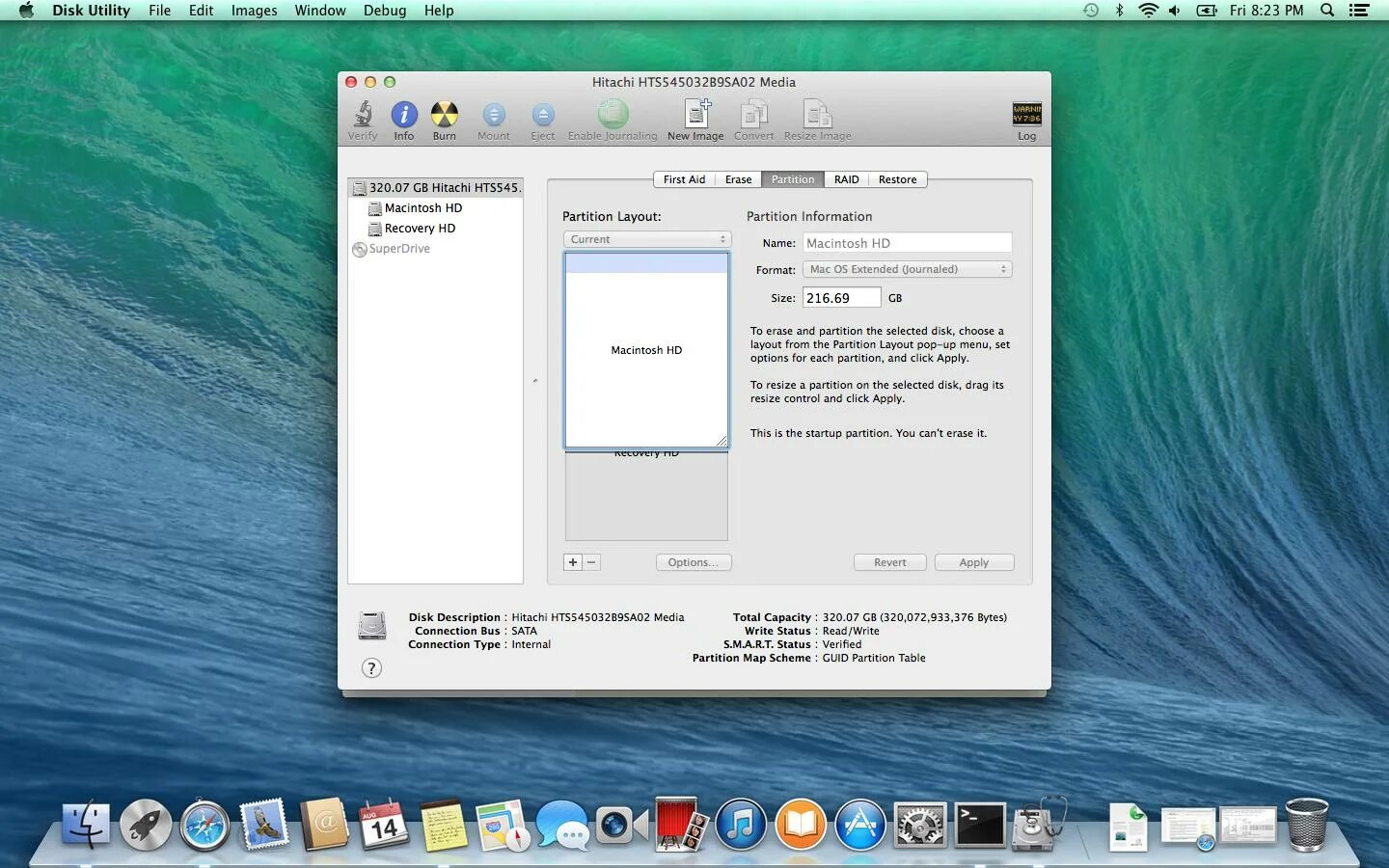
Task: Click the Eject toolbar icon
Action: click(543, 115)
